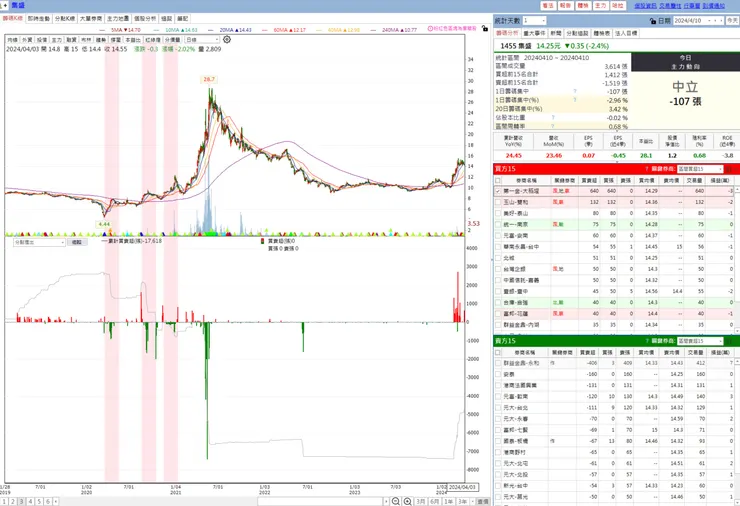
Task: Switch to 籌碼K線 tab
Action: pos(13,18)
